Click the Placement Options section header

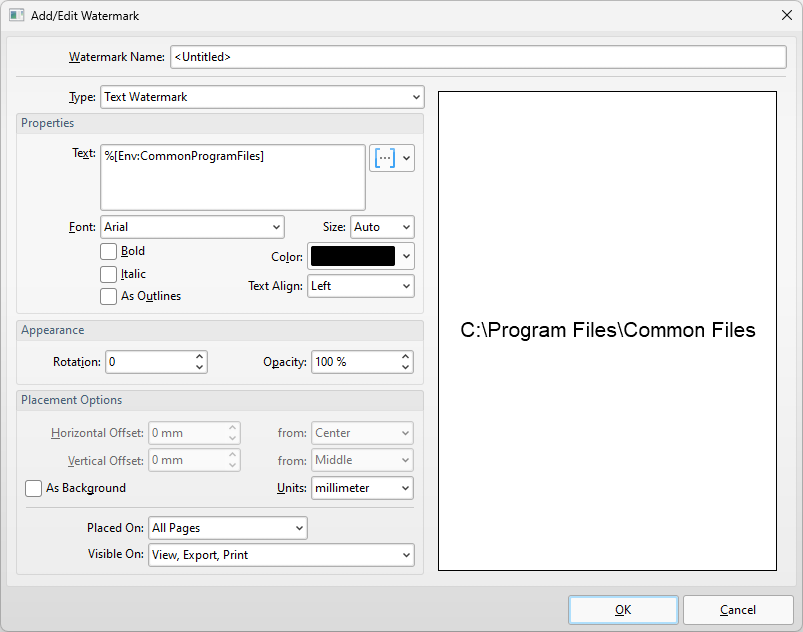[220, 401]
